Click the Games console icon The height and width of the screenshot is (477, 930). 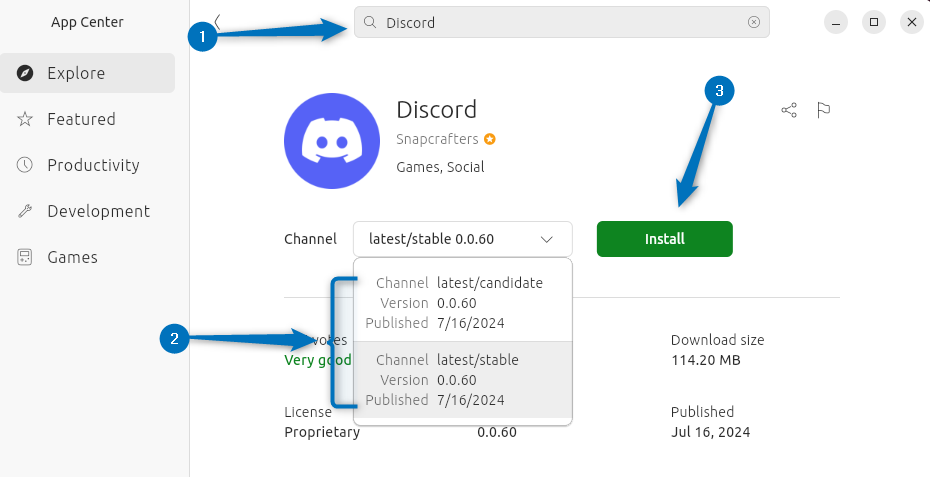tap(25, 257)
